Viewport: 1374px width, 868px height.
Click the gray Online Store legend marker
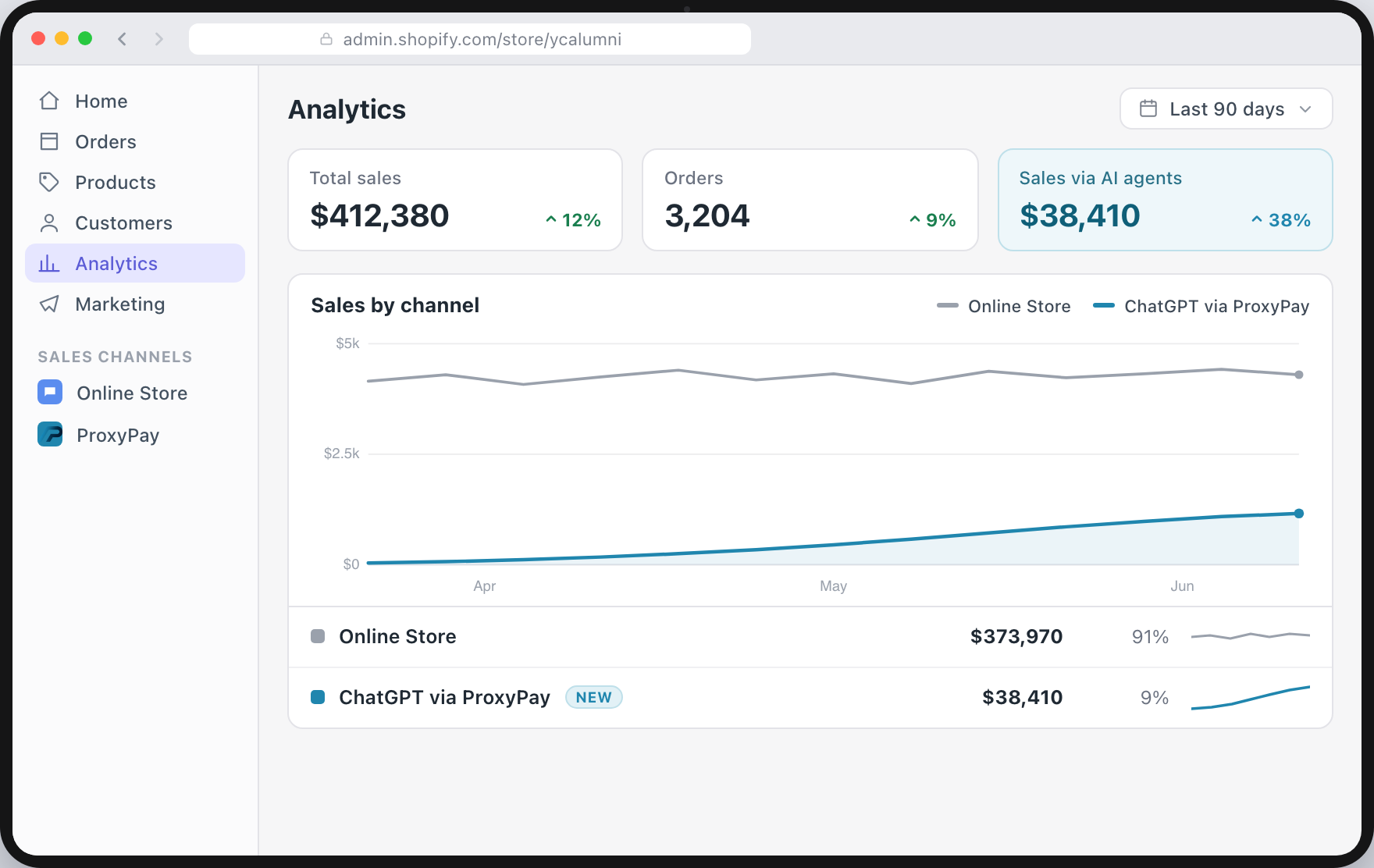click(x=948, y=305)
